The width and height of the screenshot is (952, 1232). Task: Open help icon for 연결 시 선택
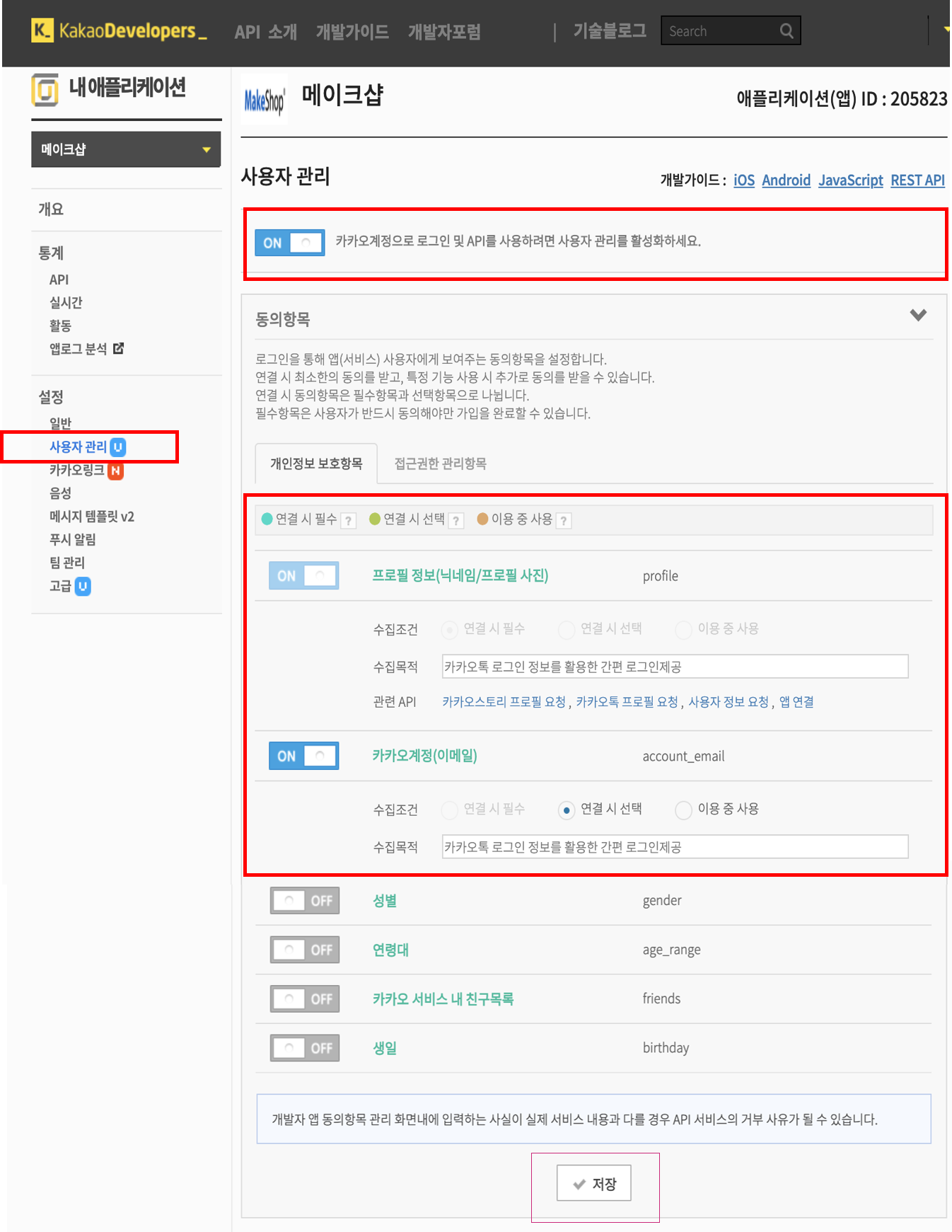[456, 521]
